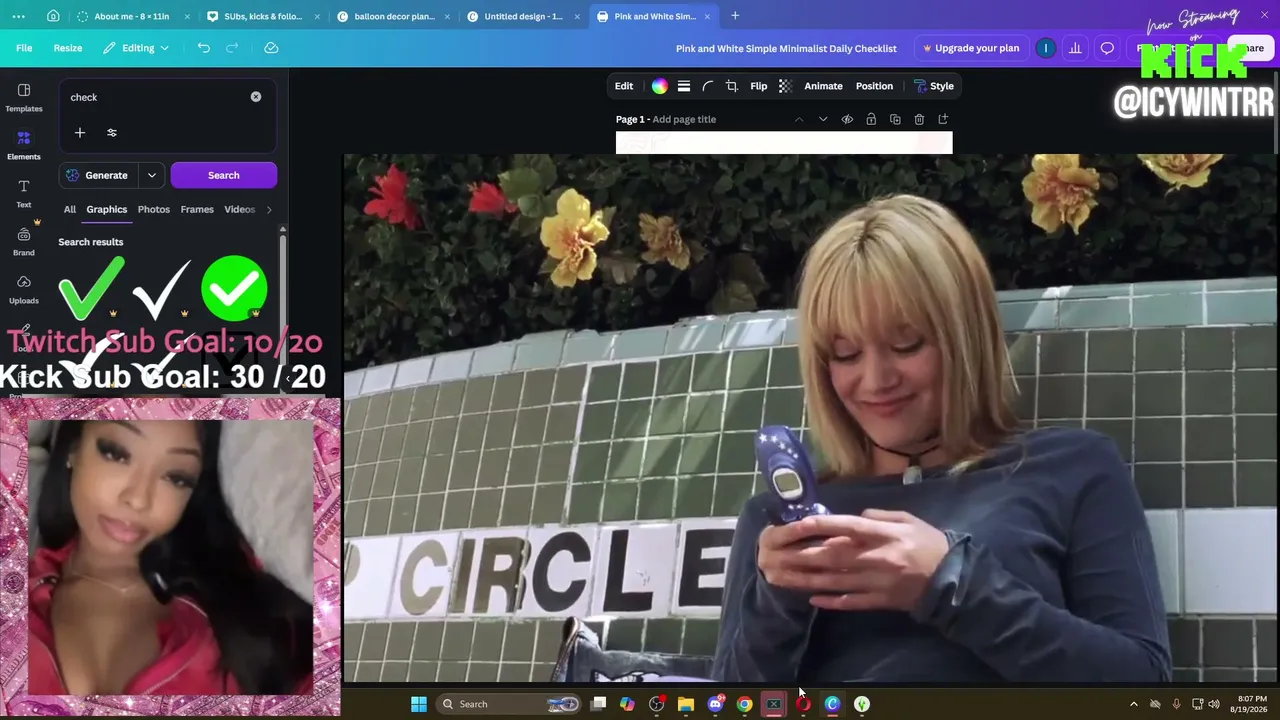The width and height of the screenshot is (1280, 720).
Task: Delete Page 1 with the trash icon
Action: click(919, 119)
